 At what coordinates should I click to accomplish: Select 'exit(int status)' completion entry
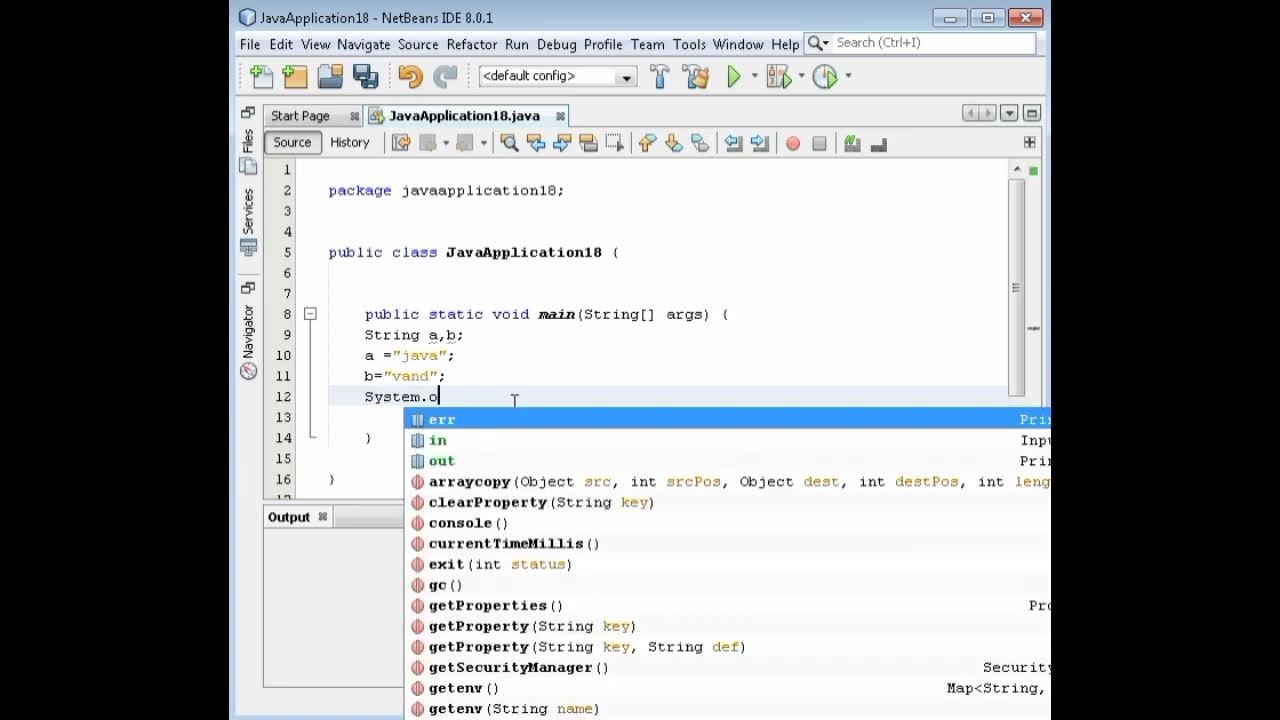point(728,564)
